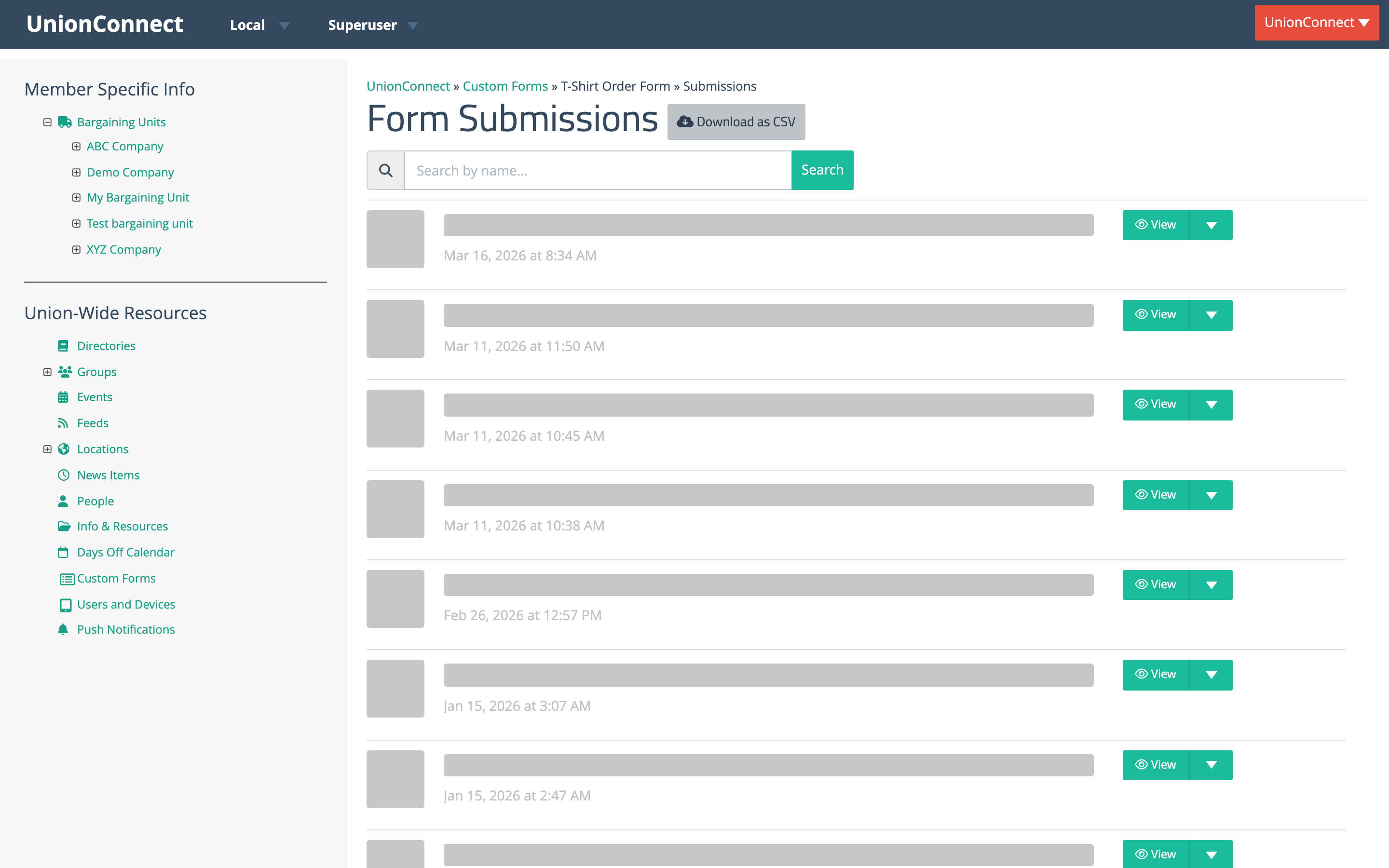Click the Users and Devices tablet icon
The width and height of the screenshot is (1389, 868).
[x=66, y=605]
